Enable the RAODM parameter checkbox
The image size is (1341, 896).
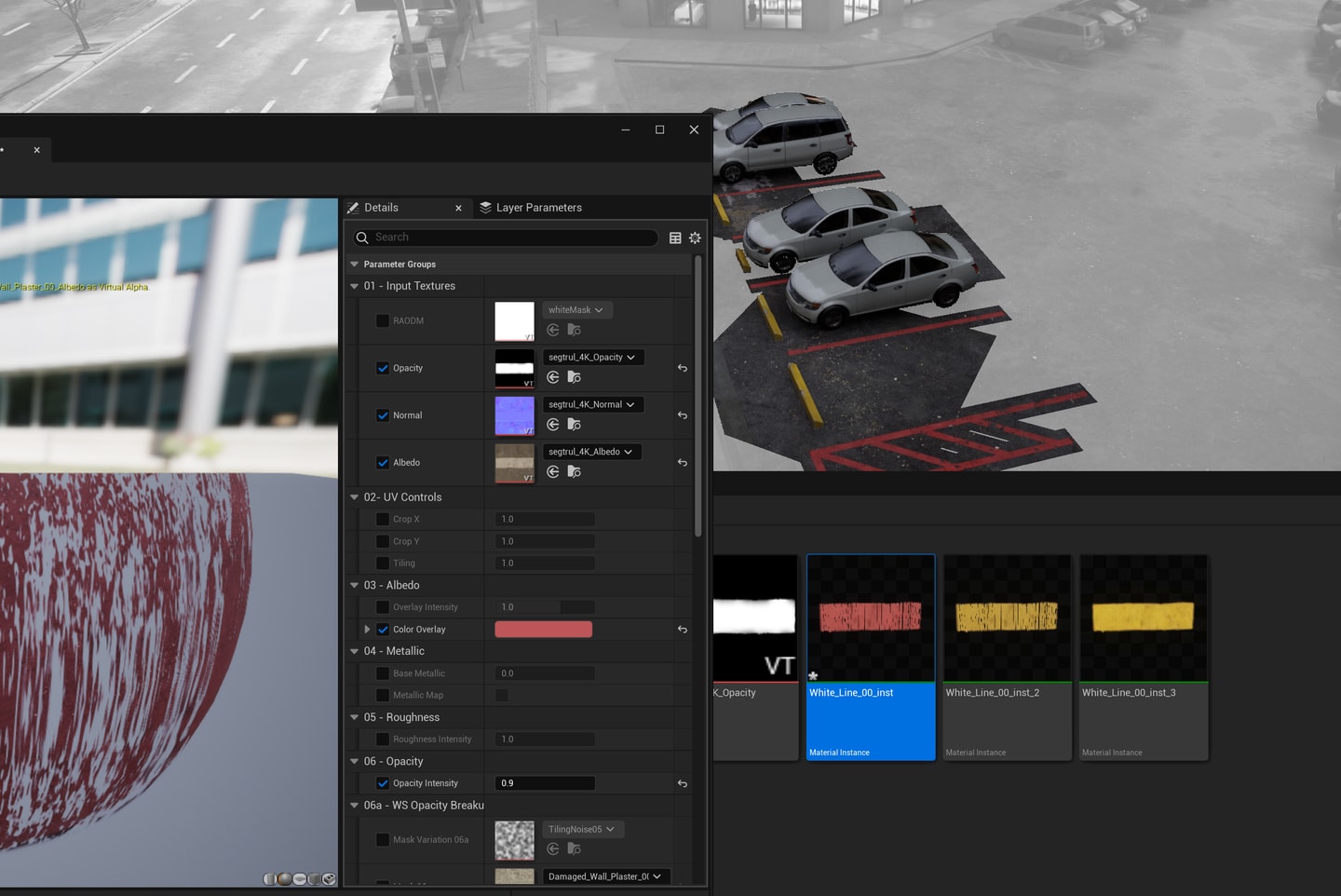click(383, 320)
